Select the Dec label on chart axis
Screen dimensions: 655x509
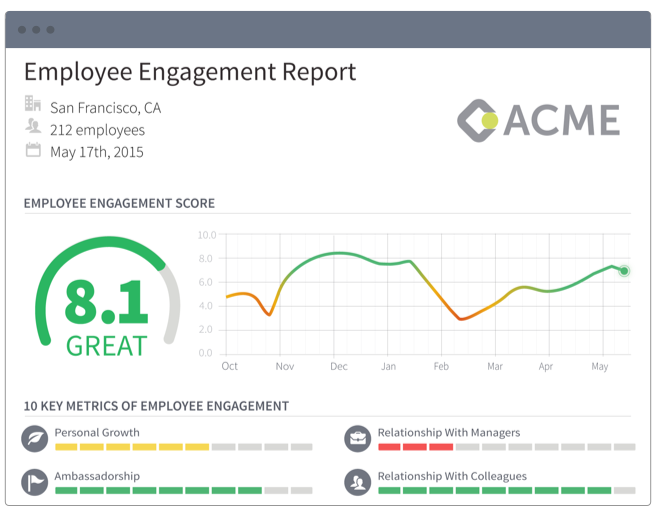[x=338, y=366]
